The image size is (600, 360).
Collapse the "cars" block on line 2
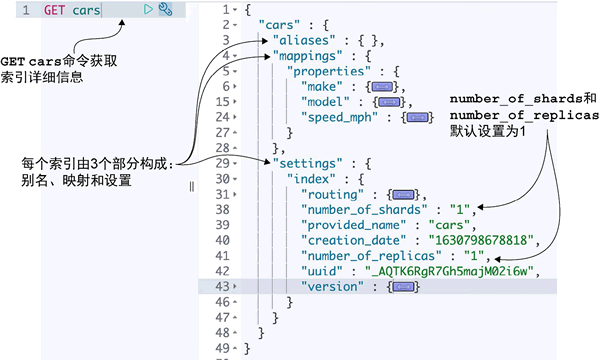point(235,25)
